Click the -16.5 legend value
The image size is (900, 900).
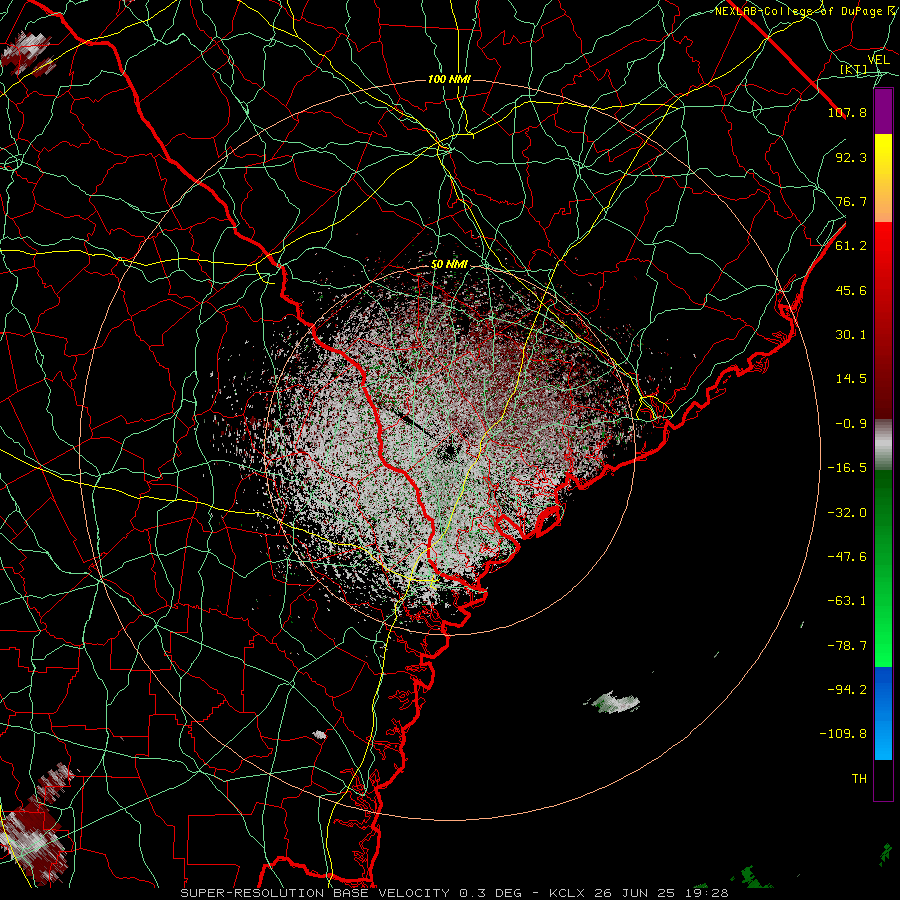(847, 468)
